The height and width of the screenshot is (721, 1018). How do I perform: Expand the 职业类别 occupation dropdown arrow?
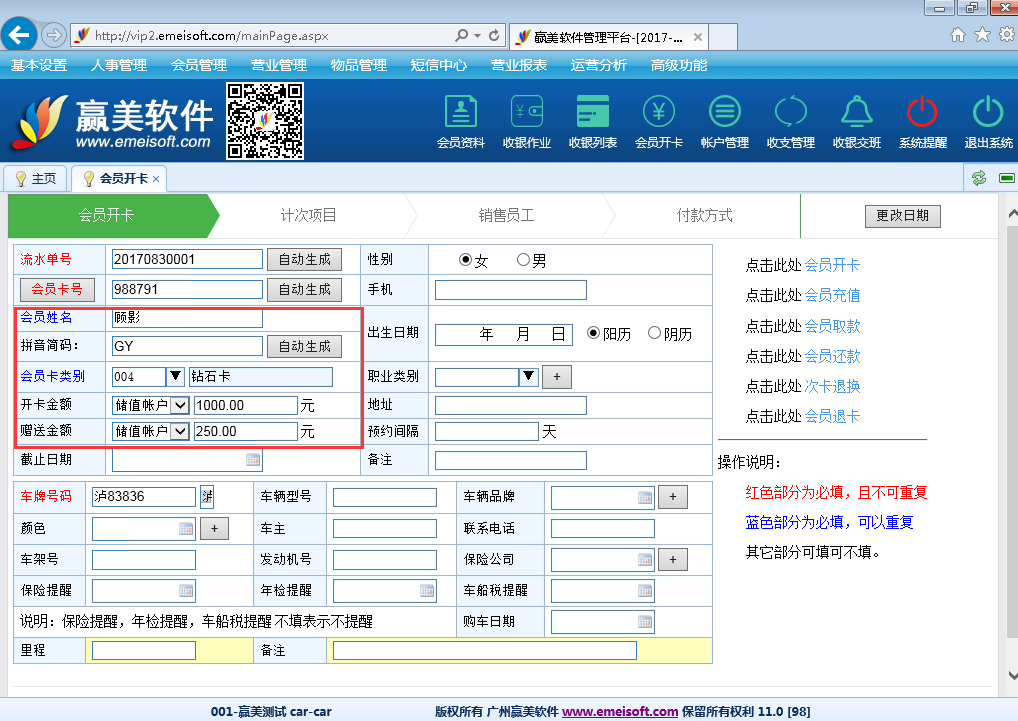529,377
